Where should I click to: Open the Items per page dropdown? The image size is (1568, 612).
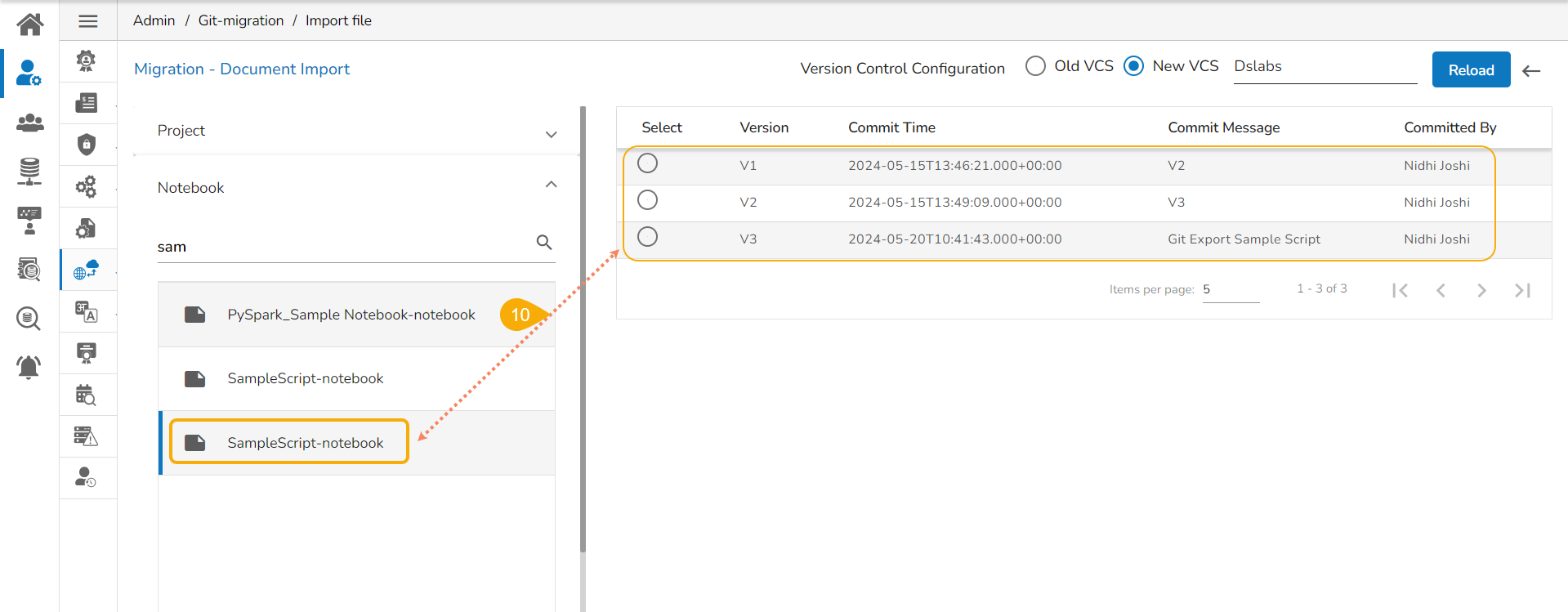tap(1230, 290)
